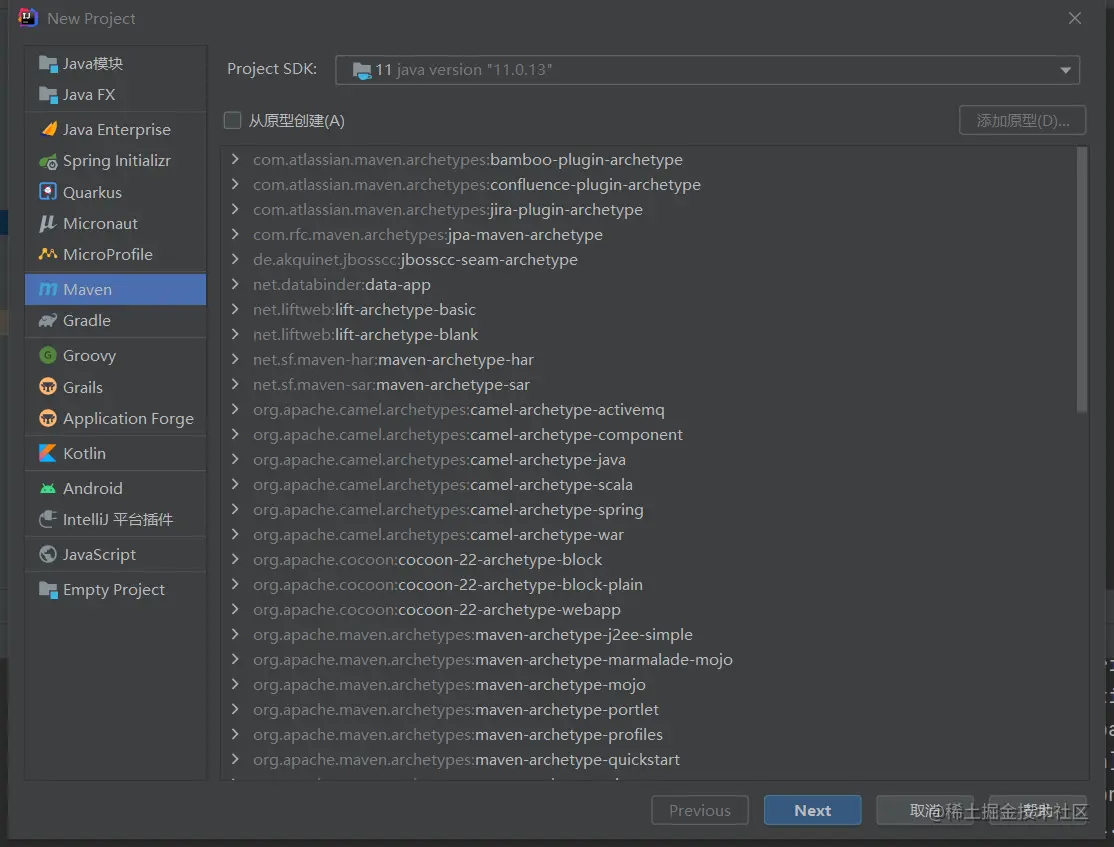Enable the 从原型创建(A) checkbox
This screenshot has height=847, width=1114.
coord(232,120)
